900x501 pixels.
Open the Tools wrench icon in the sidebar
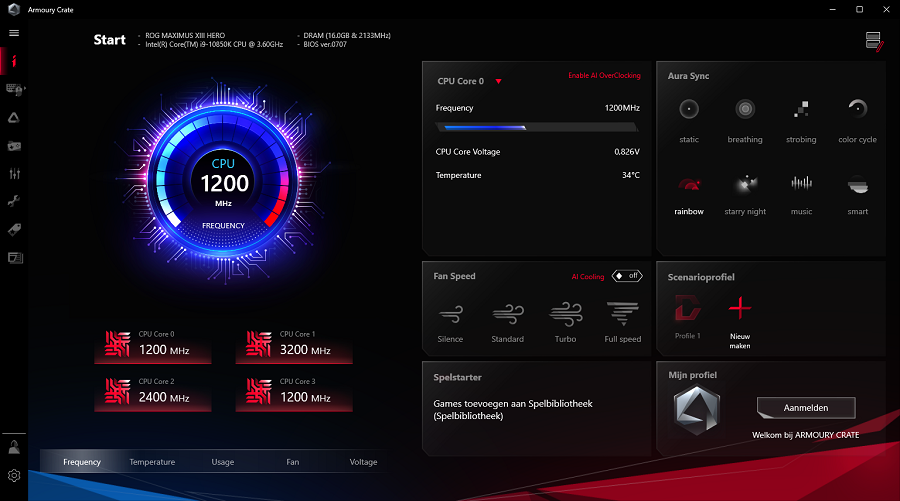pos(14,201)
